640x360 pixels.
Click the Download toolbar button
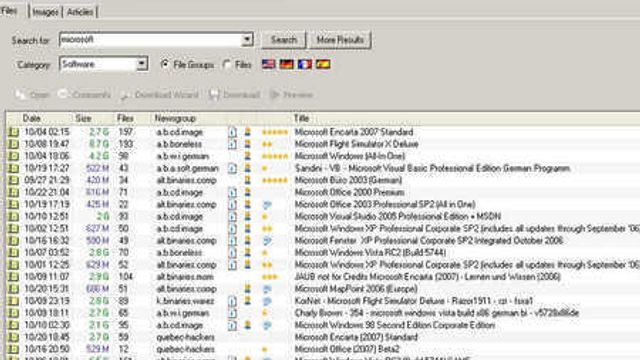coord(235,95)
